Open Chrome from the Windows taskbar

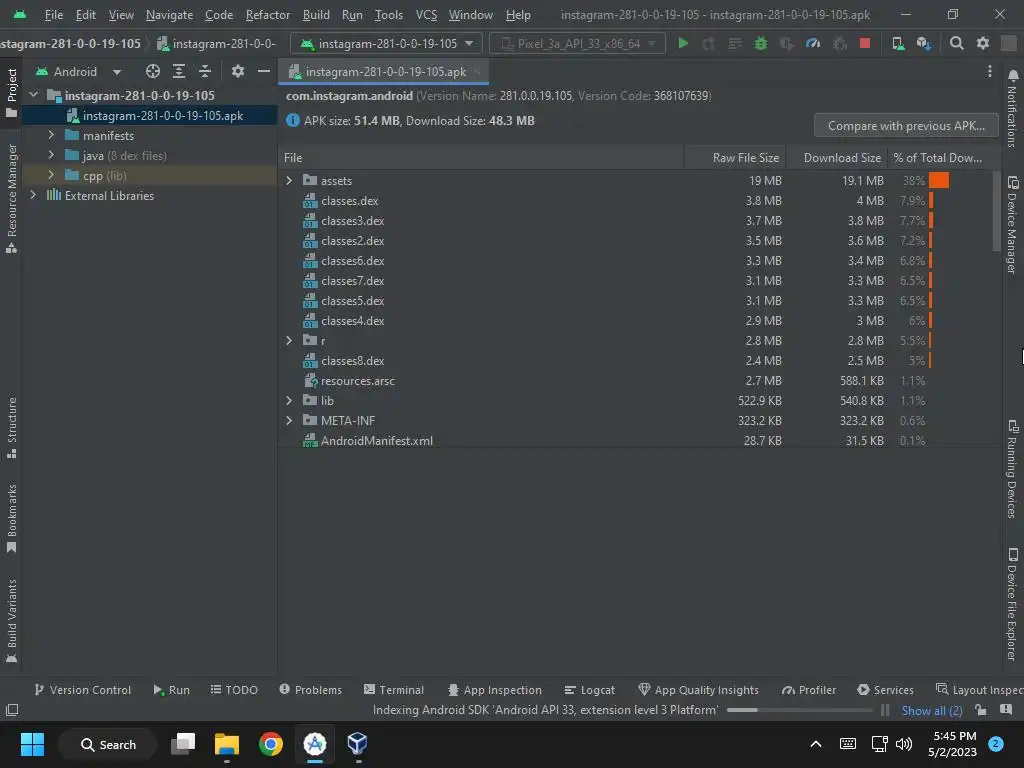(x=271, y=744)
